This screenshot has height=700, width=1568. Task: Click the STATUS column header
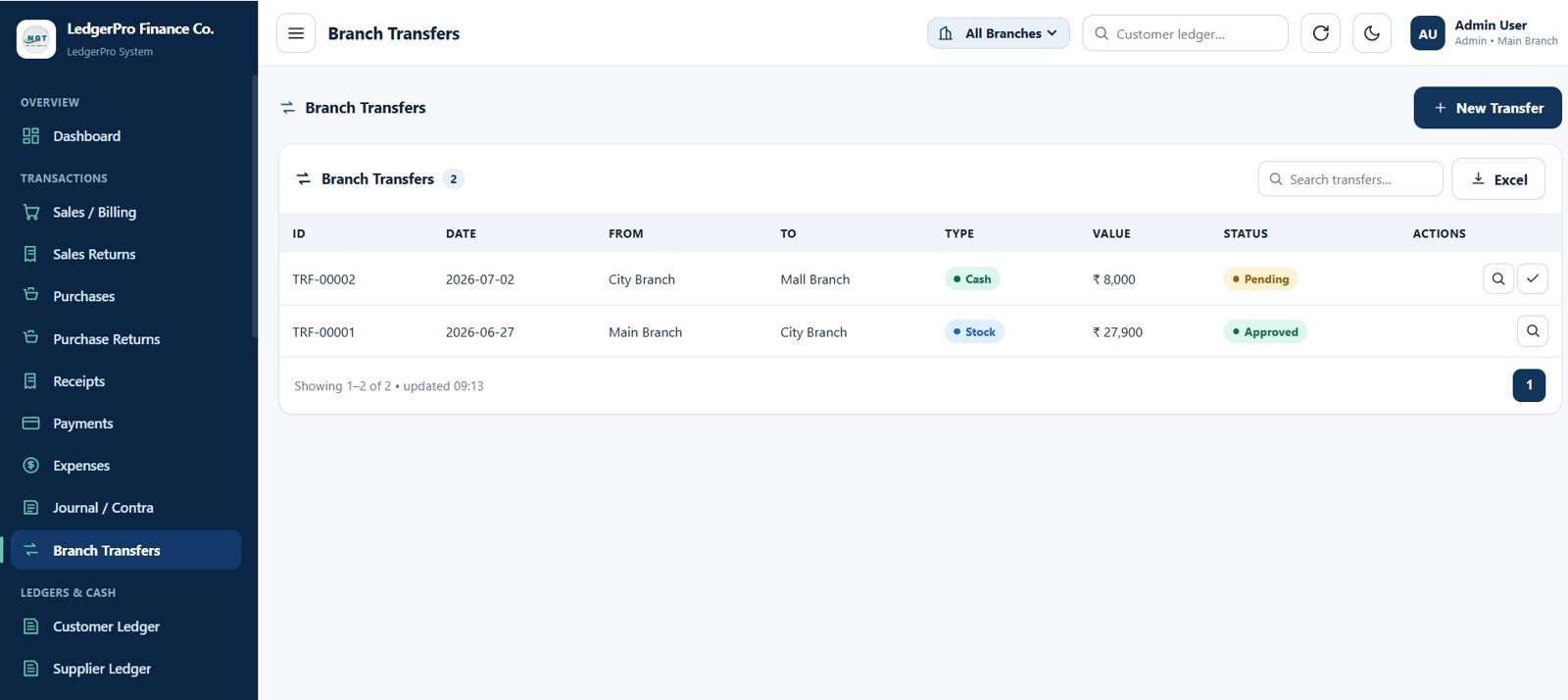tap(1246, 233)
